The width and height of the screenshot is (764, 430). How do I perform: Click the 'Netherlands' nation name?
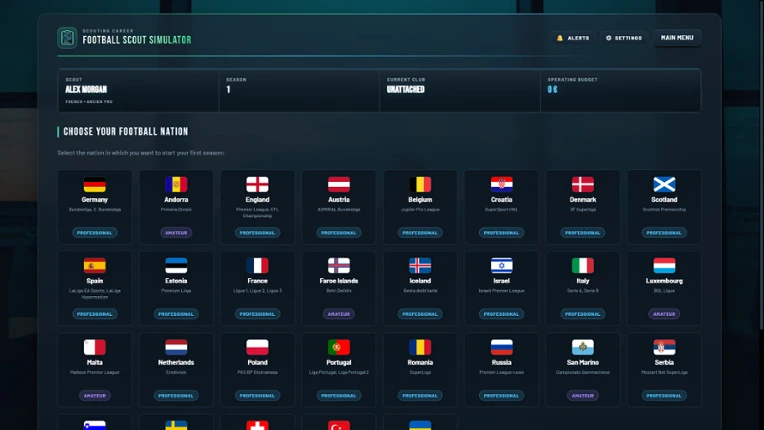tap(176, 362)
